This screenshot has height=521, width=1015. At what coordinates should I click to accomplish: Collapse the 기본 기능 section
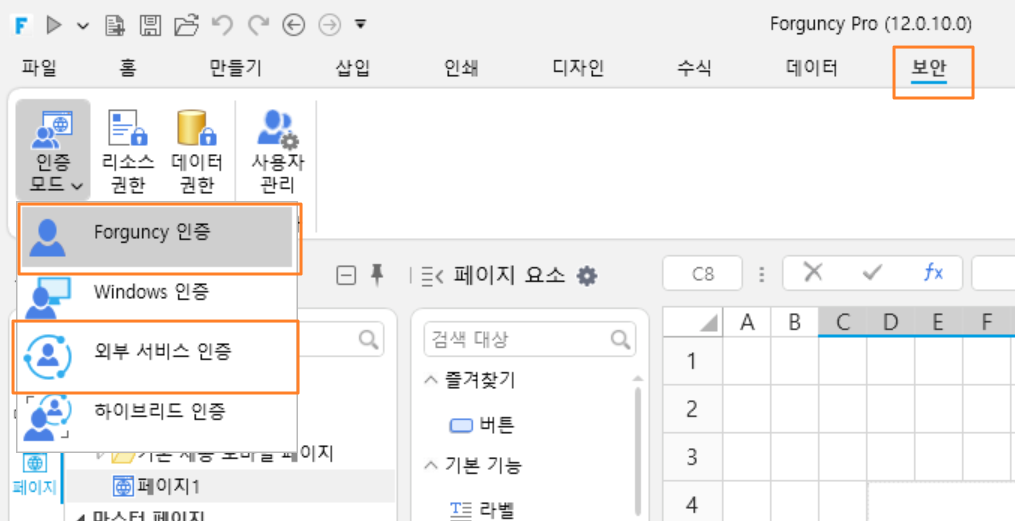431,465
